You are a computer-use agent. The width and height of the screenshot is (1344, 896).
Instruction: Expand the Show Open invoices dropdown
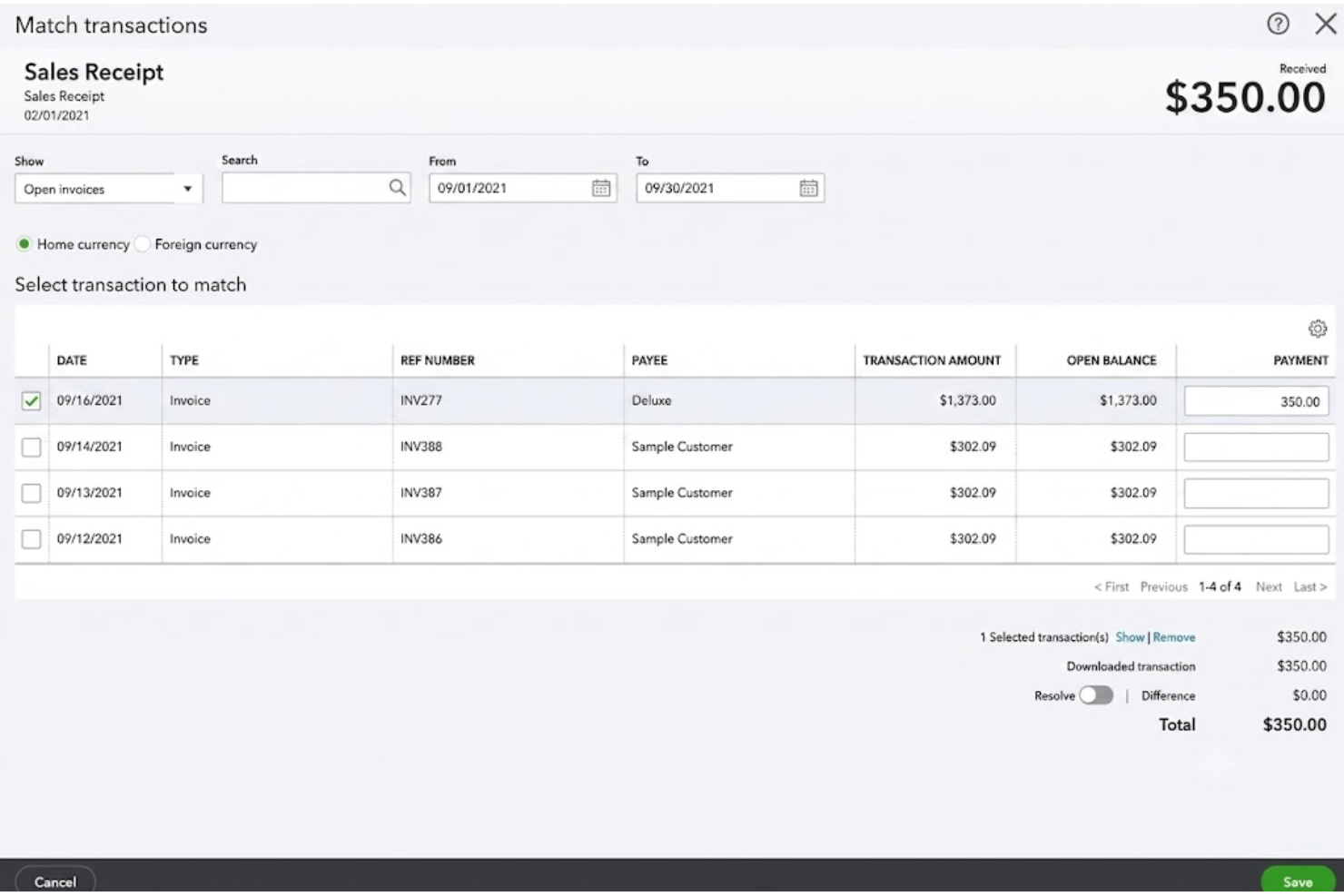coord(108,189)
